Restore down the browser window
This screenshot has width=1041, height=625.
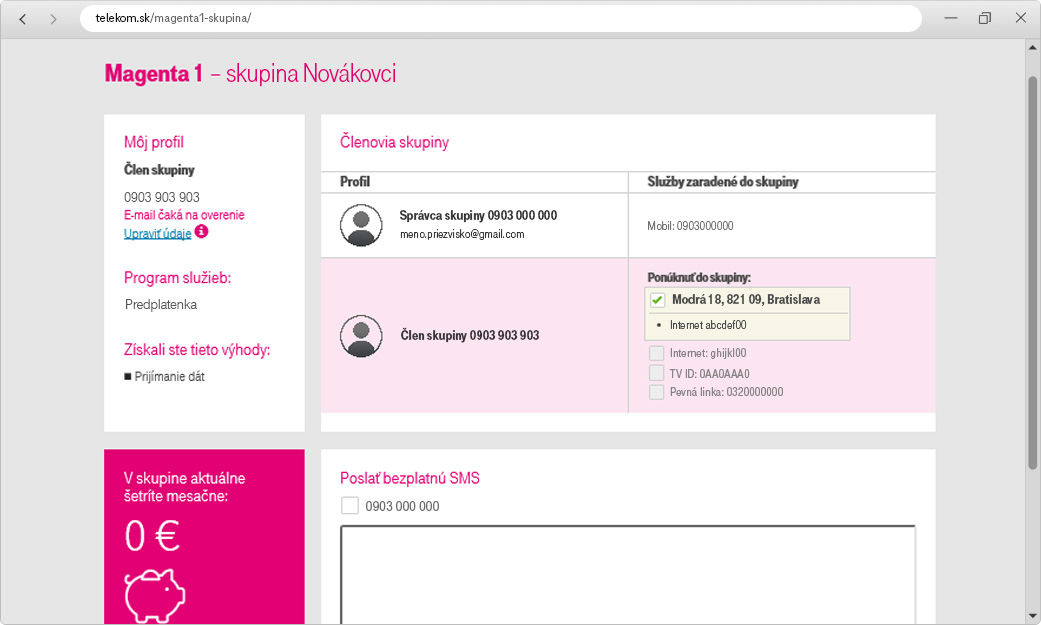(985, 18)
